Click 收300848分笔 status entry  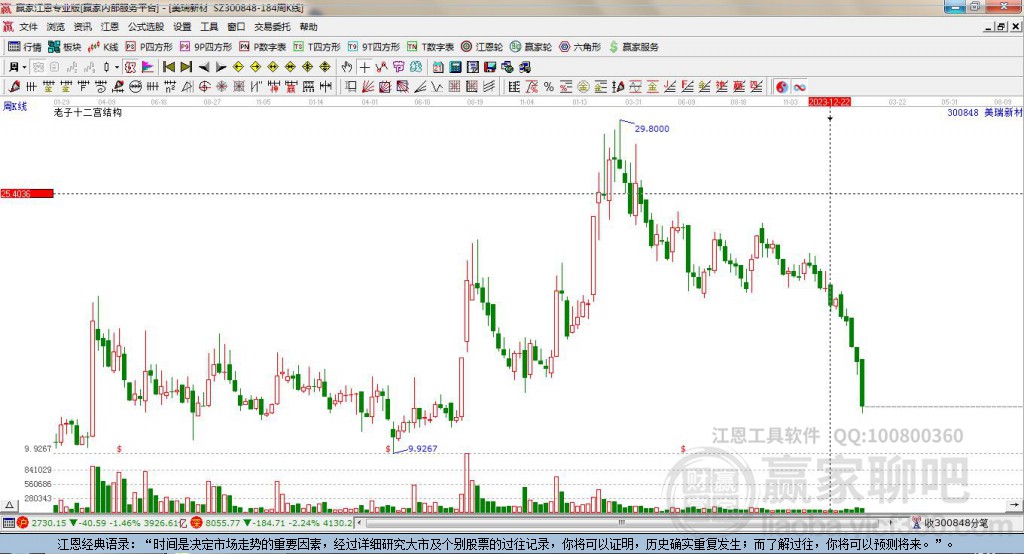click(x=949, y=523)
